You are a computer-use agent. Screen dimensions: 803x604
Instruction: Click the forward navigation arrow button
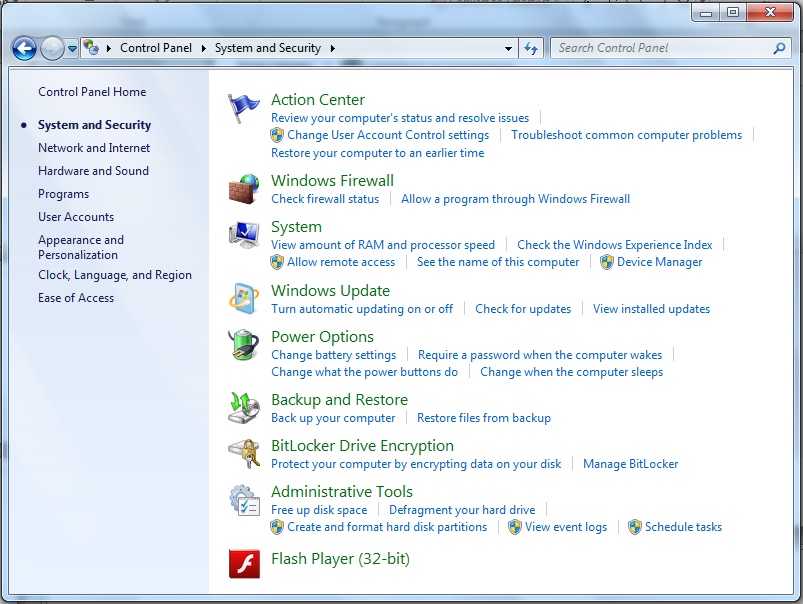[x=52, y=49]
